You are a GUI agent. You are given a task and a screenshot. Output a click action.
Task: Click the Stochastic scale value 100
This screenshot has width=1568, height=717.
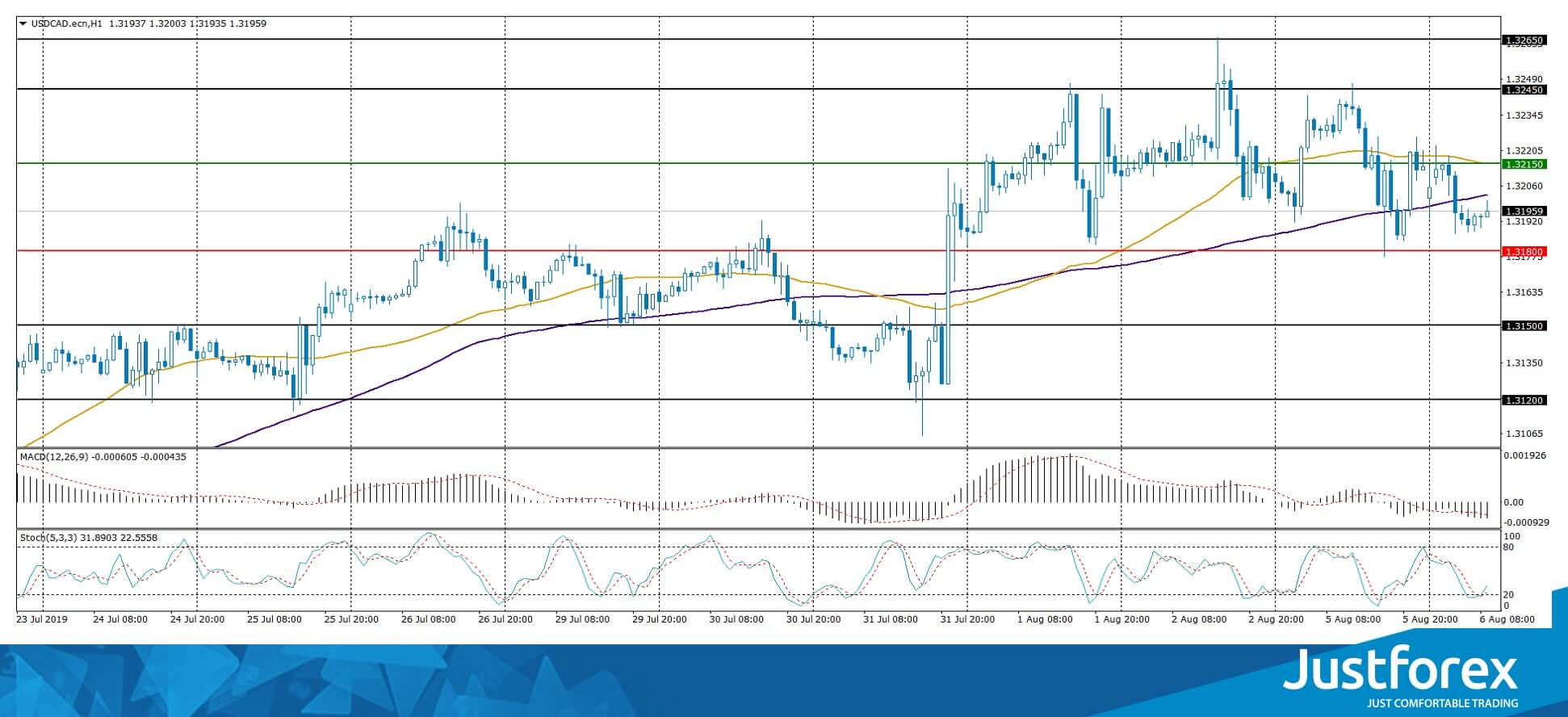click(1512, 536)
